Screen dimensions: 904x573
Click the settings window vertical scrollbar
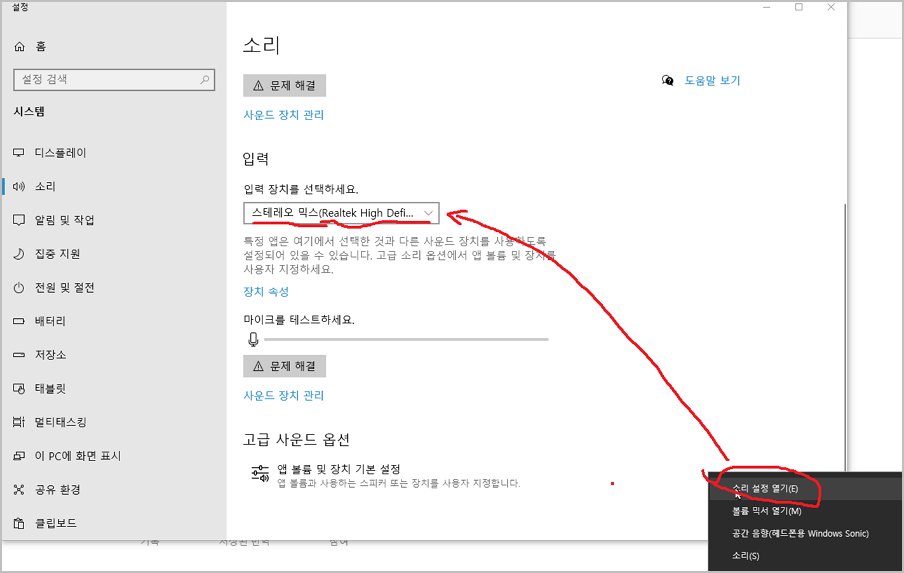(845, 337)
